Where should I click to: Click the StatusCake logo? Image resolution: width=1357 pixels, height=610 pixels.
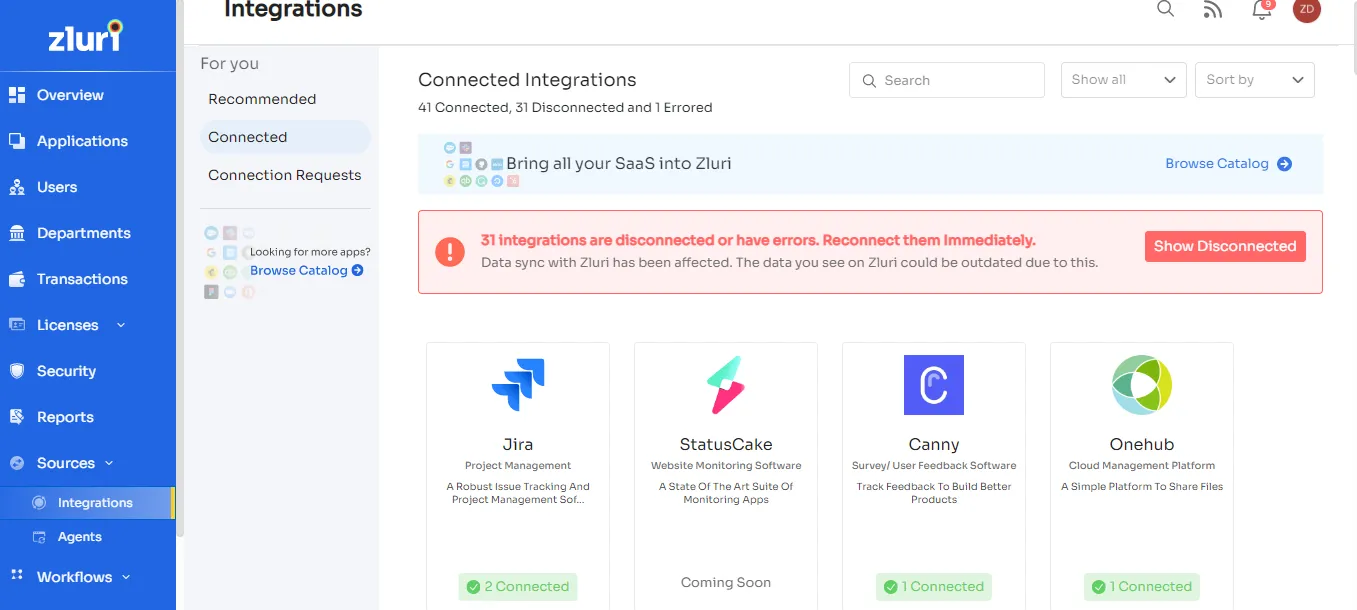[726, 385]
